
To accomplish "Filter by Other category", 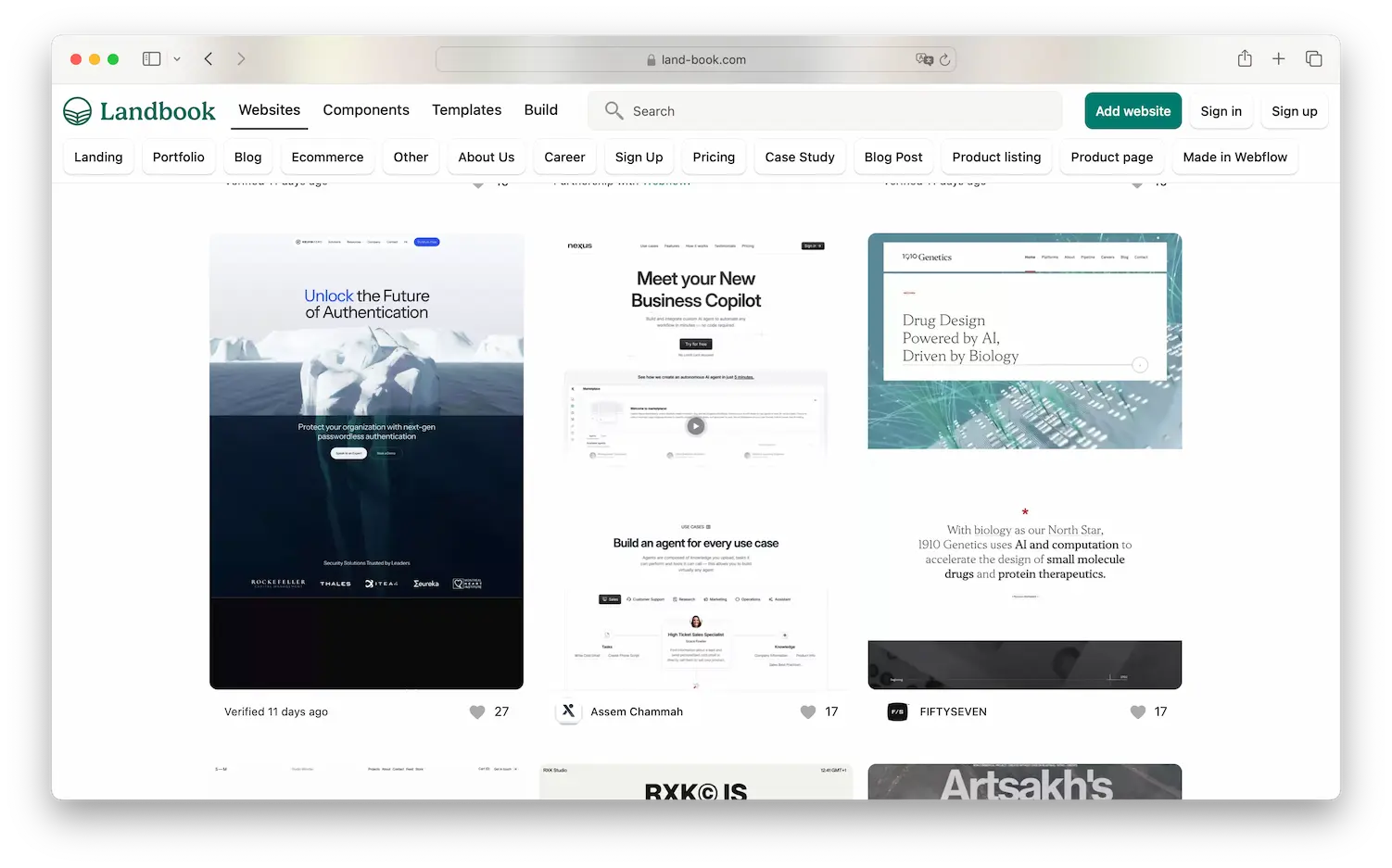I will pyautogui.click(x=411, y=157).
